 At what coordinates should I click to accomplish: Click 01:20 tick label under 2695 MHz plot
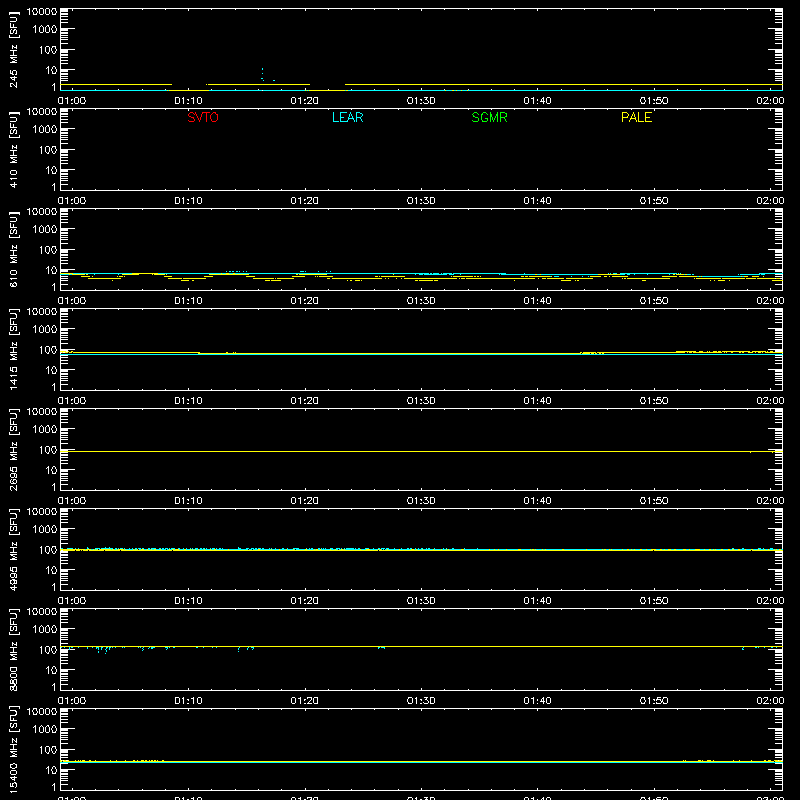coord(305,501)
